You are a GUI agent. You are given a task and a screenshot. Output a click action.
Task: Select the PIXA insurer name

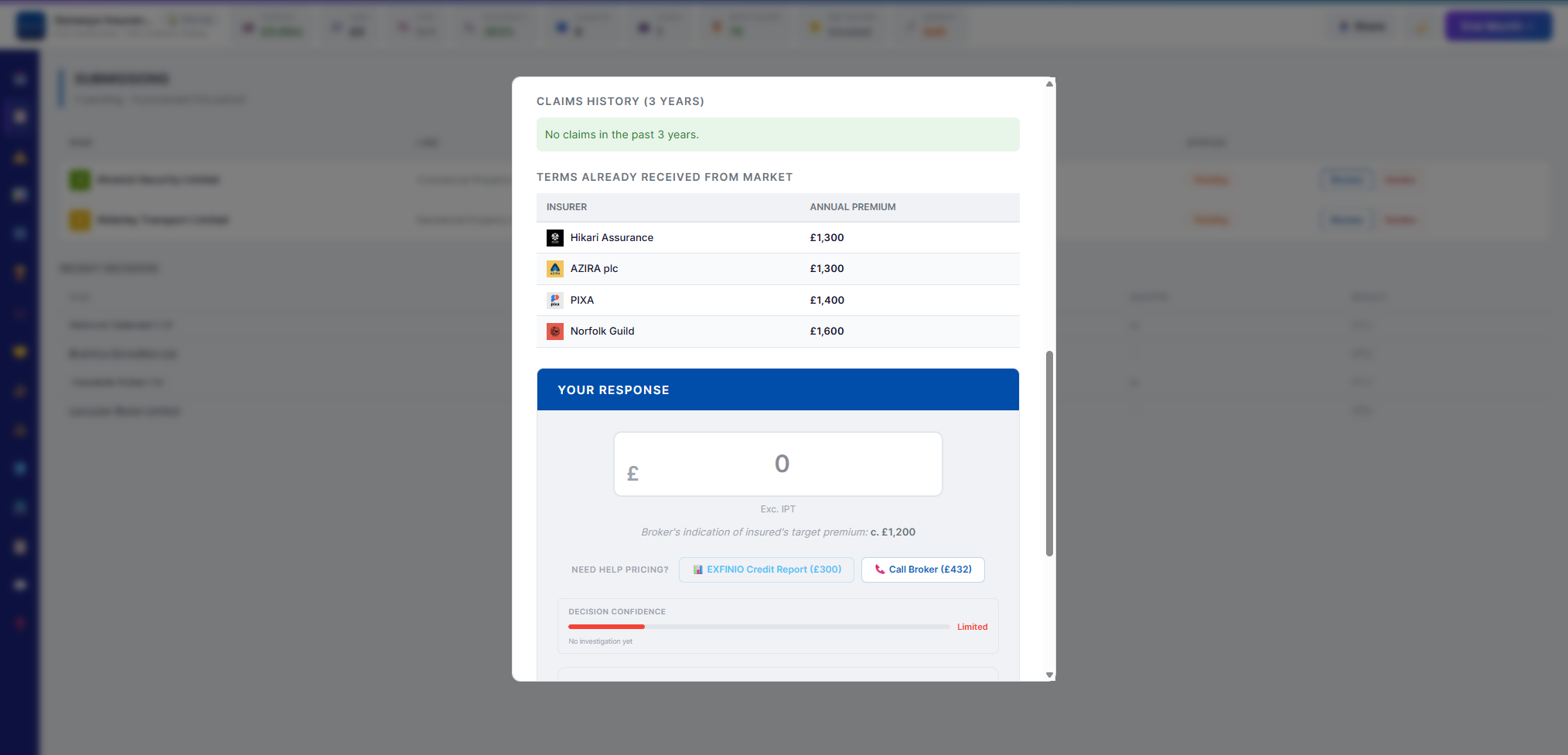pos(582,301)
